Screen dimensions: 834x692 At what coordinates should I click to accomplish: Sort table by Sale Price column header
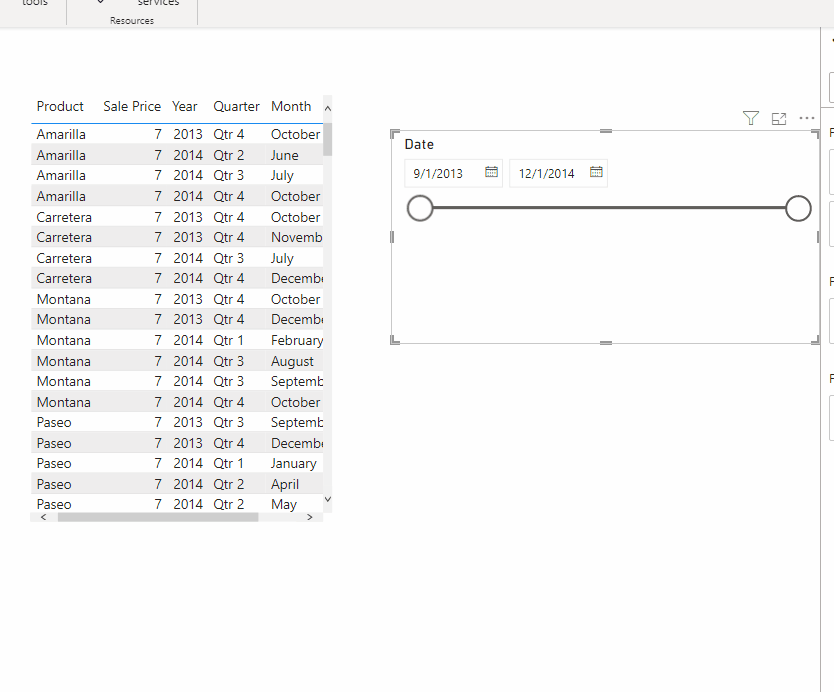point(132,106)
